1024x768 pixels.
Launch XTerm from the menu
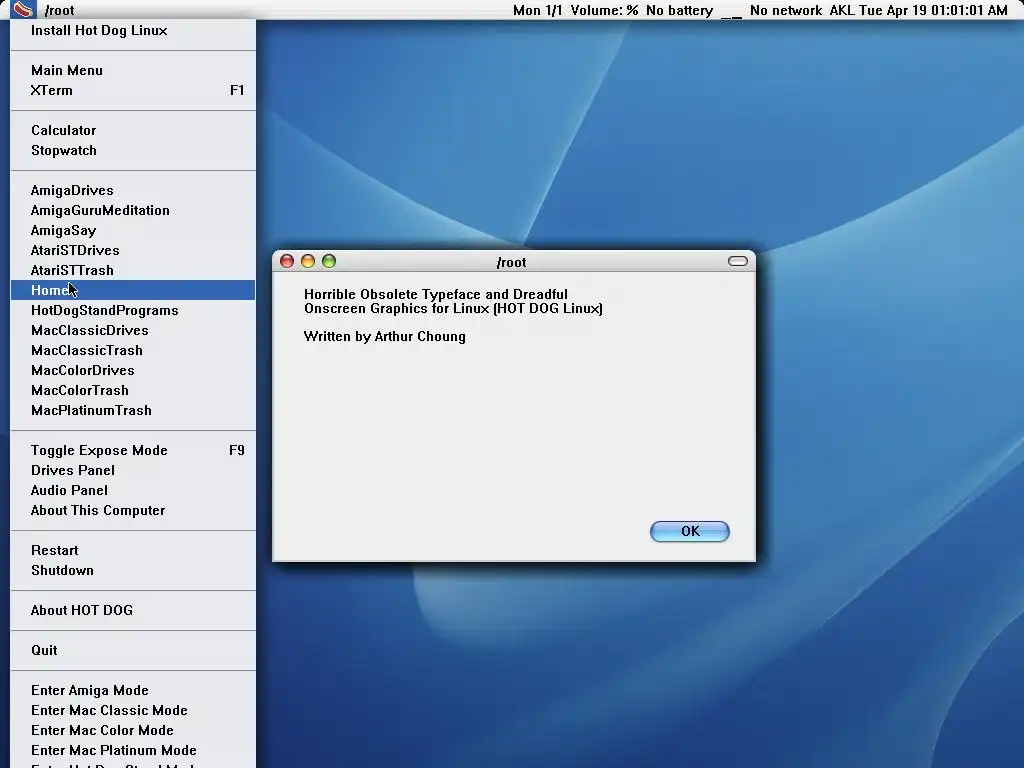pyautogui.click(x=133, y=91)
